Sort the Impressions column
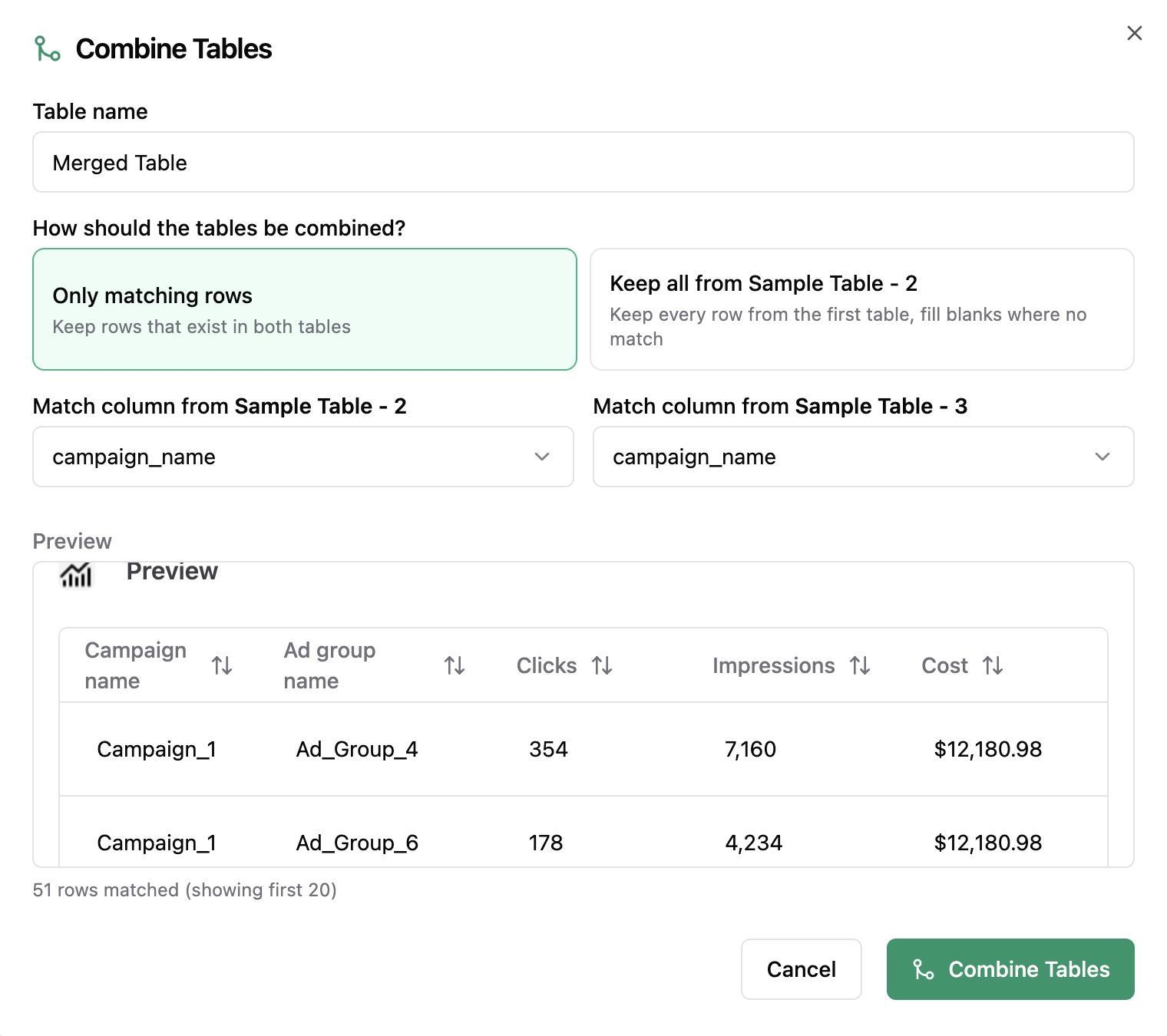This screenshot has width=1167, height=1036. [x=860, y=665]
